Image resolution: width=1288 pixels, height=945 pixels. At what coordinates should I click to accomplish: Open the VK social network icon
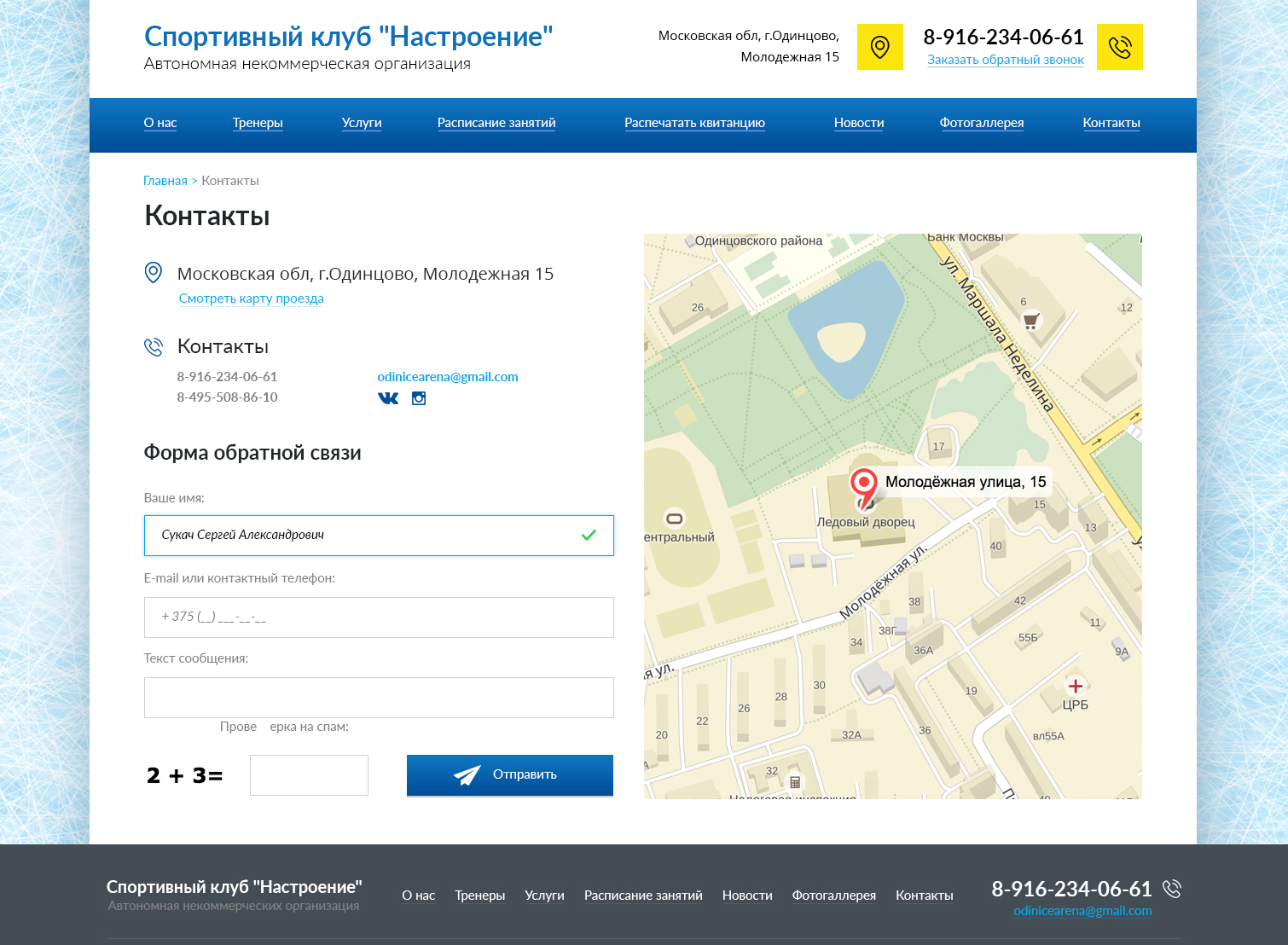pyautogui.click(x=388, y=398)
